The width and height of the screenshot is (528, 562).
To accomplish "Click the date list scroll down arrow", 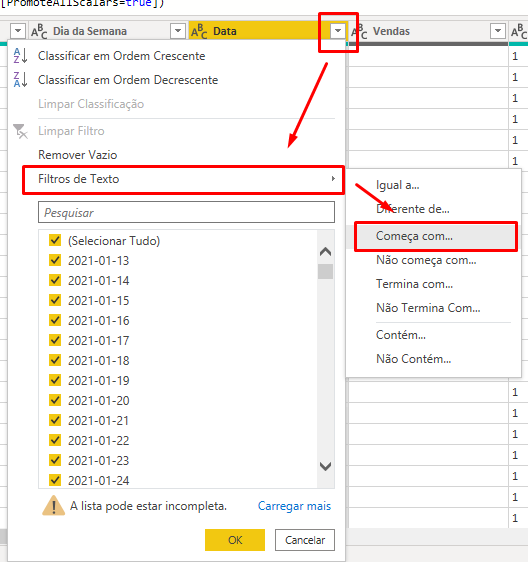I will 325,466.
